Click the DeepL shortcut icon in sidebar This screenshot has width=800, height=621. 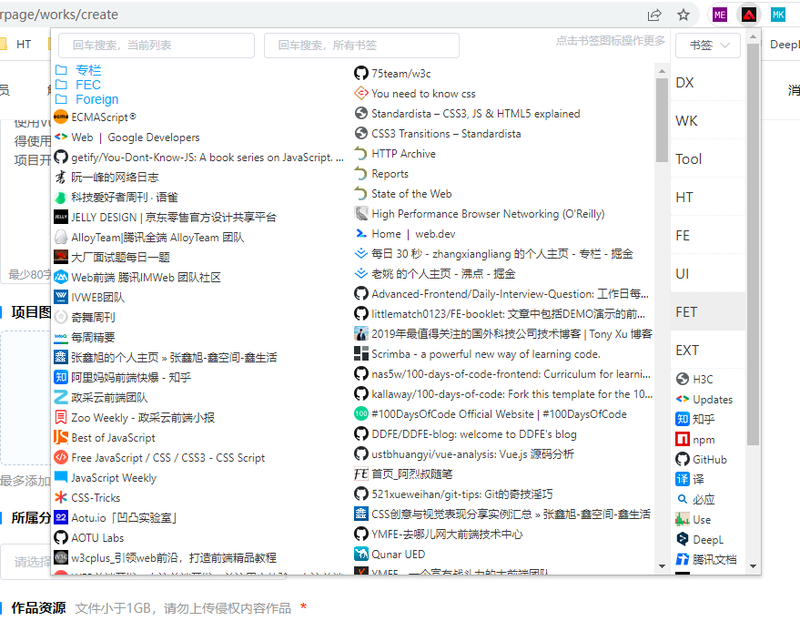(682, 539)
